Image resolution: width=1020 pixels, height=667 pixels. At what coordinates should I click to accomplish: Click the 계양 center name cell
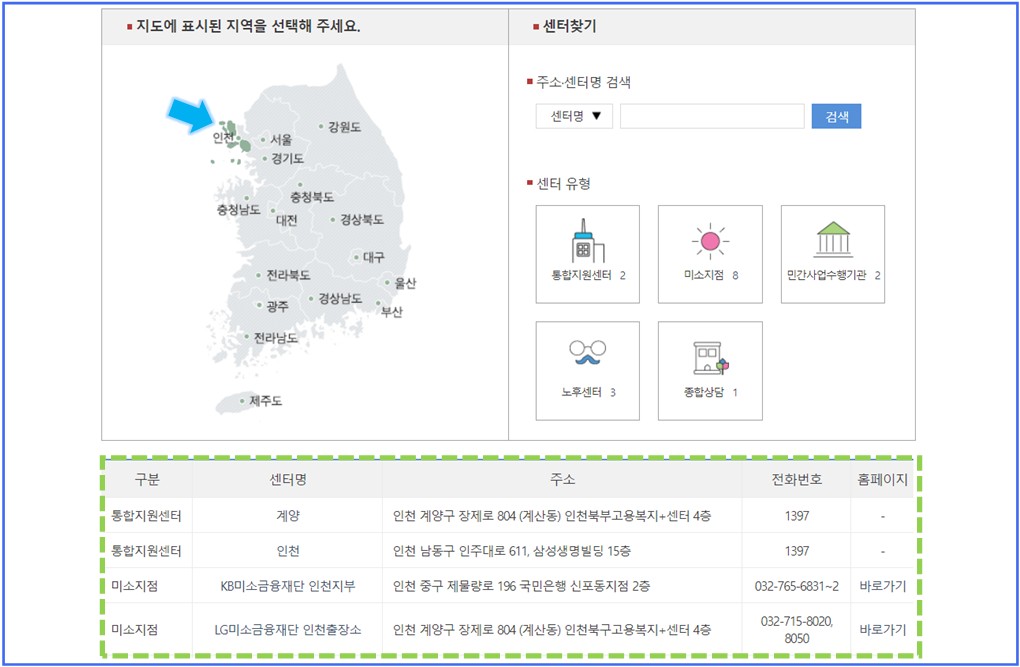point(288,516)
